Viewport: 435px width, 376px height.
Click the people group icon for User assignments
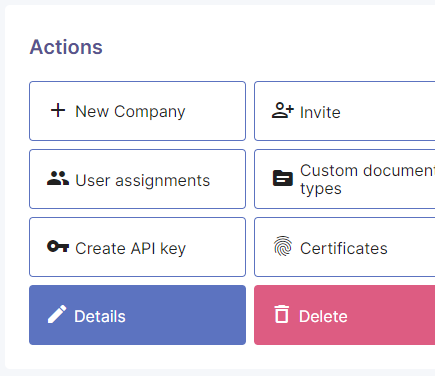(x=58, y=179)
